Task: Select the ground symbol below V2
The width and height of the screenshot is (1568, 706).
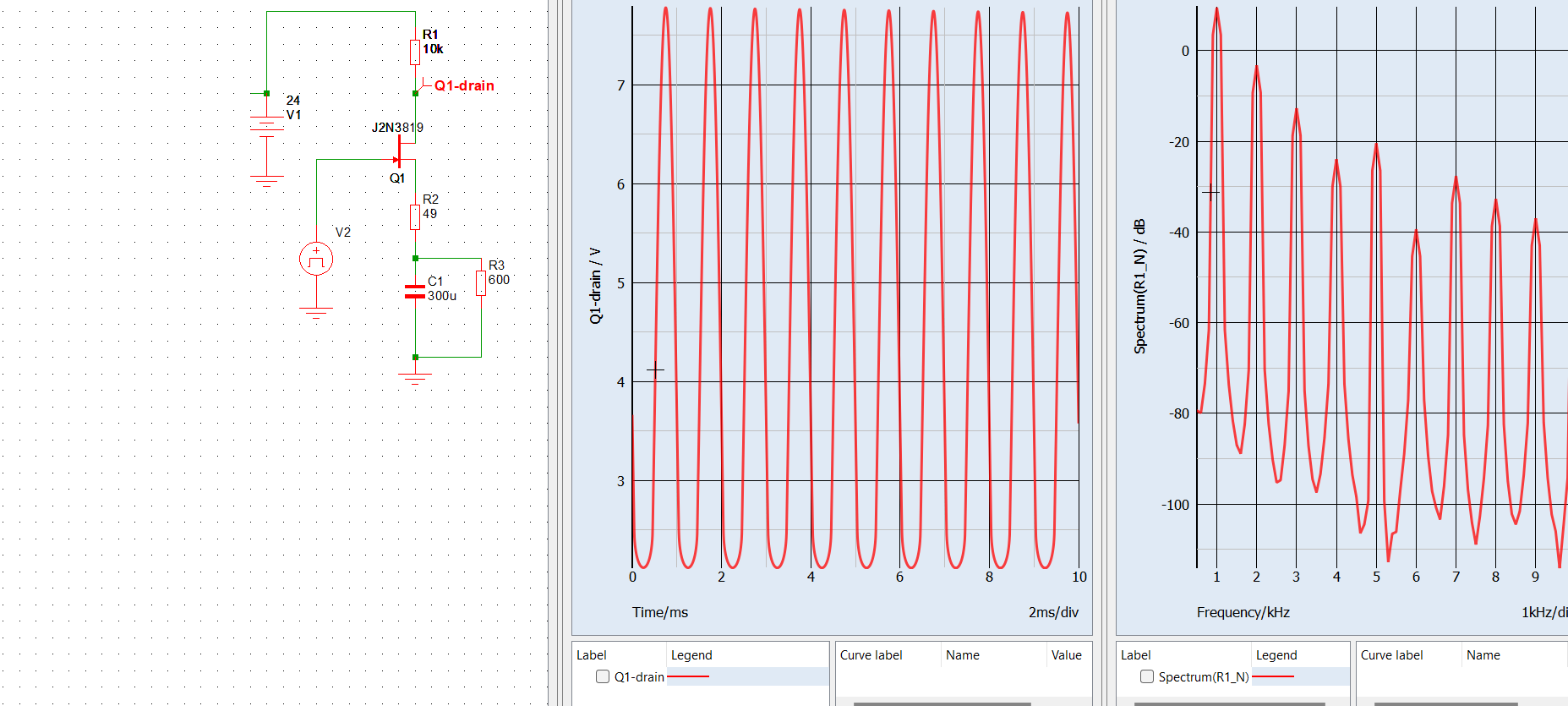Action: (x=316, y=314)
